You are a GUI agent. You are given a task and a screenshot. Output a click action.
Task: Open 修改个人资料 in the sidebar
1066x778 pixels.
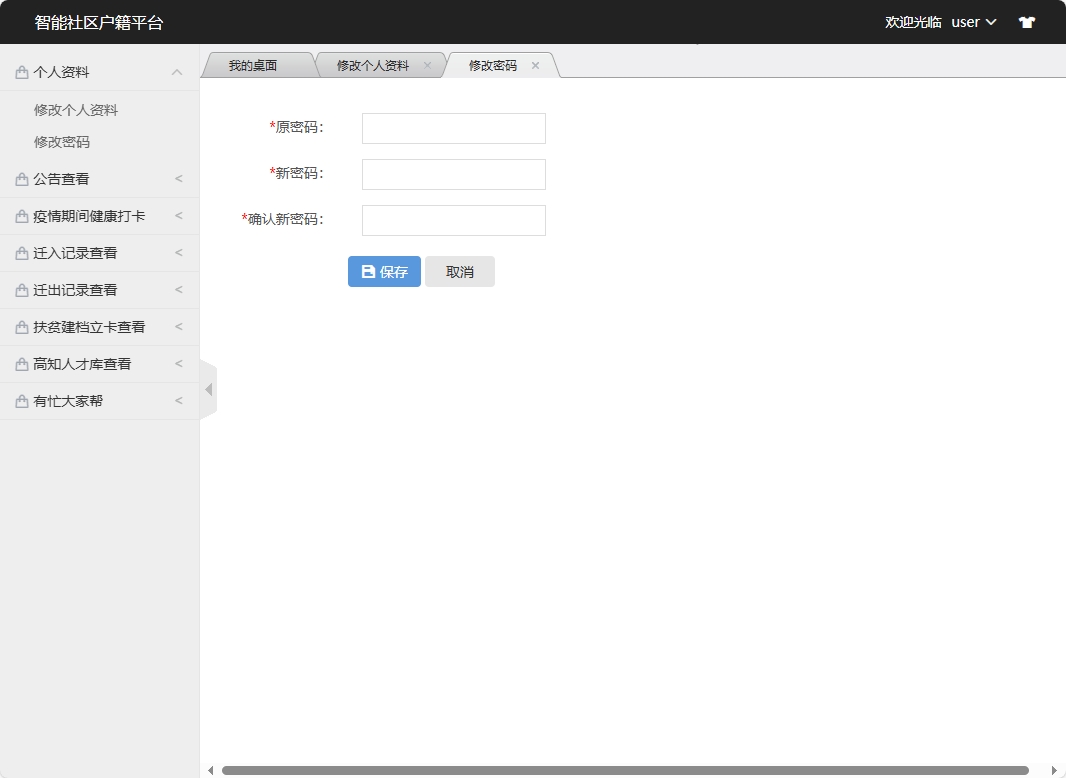(76, 110)
